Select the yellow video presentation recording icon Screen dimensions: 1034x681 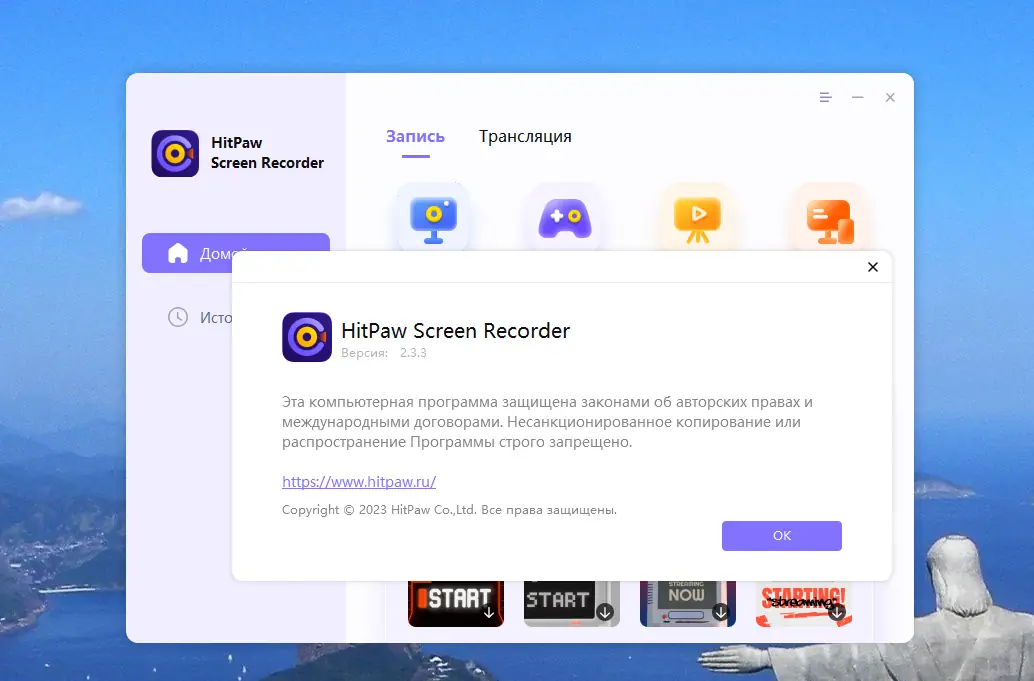[x=696, y=215]
